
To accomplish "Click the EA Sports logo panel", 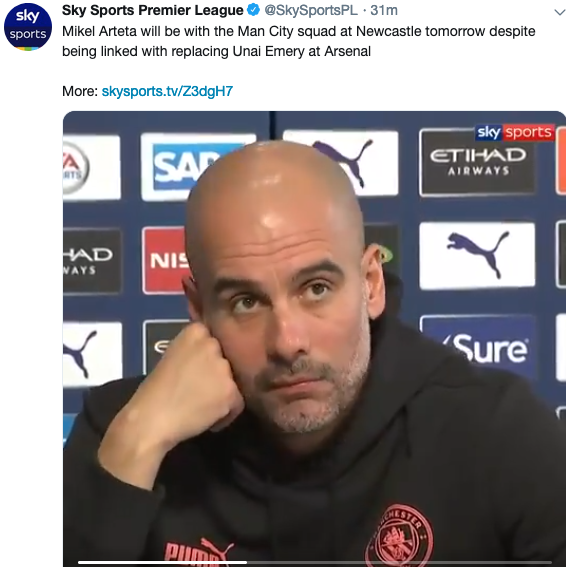I will pos(91,167).
